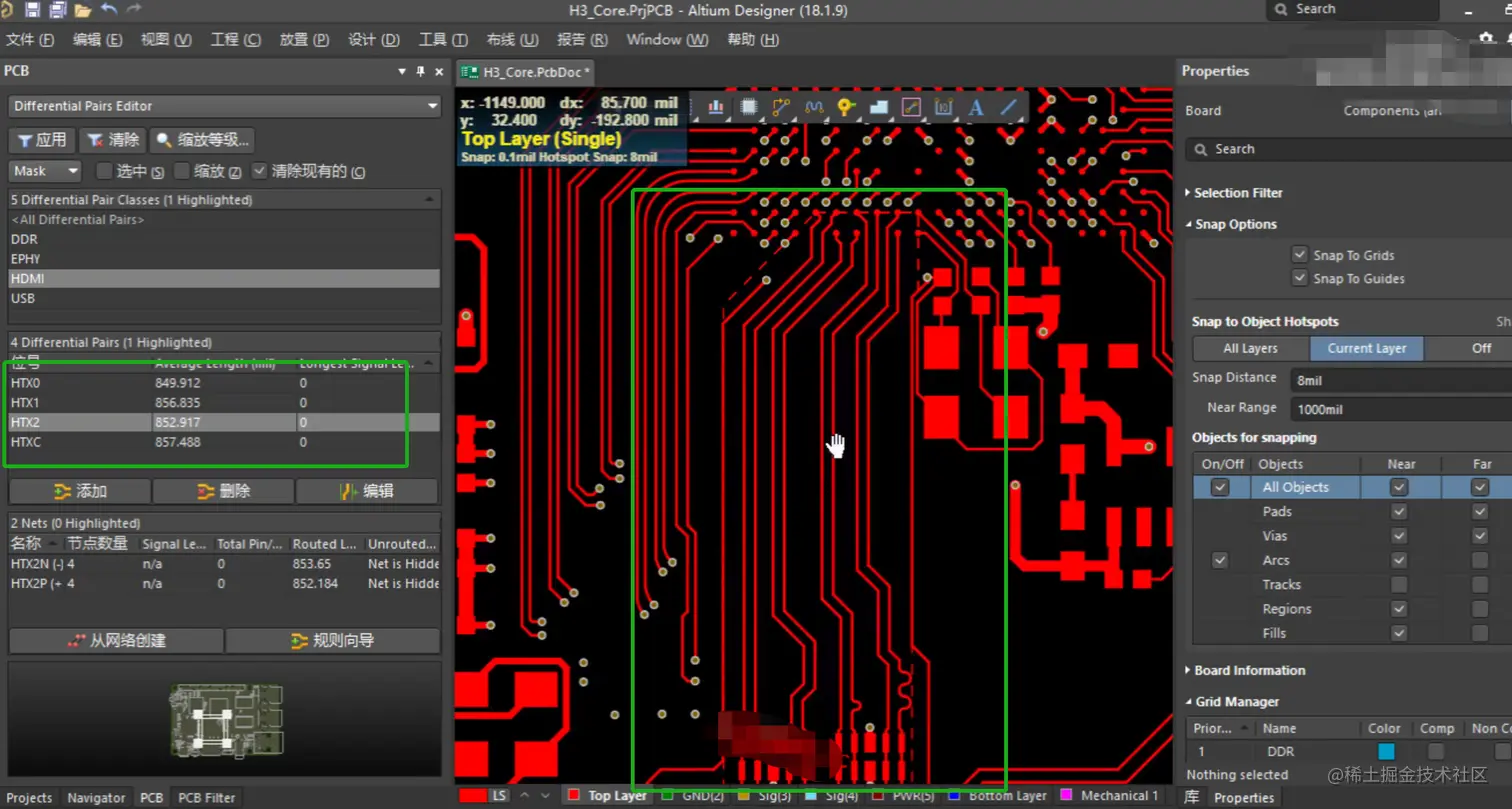Screen dimensions: 1512x809
Task: Select the Interactive Length Tuning icon
Action: 813,106
